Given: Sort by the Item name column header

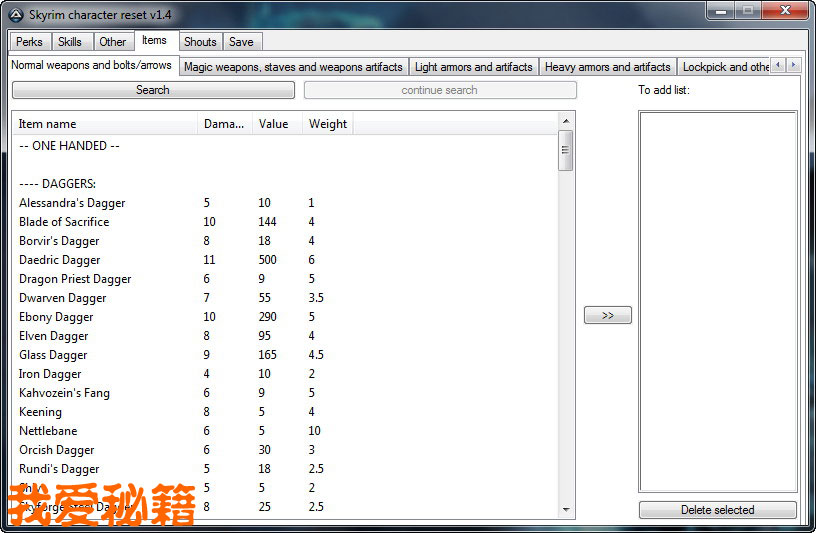Looking at the screenshot, I should (x=105, y=124).
